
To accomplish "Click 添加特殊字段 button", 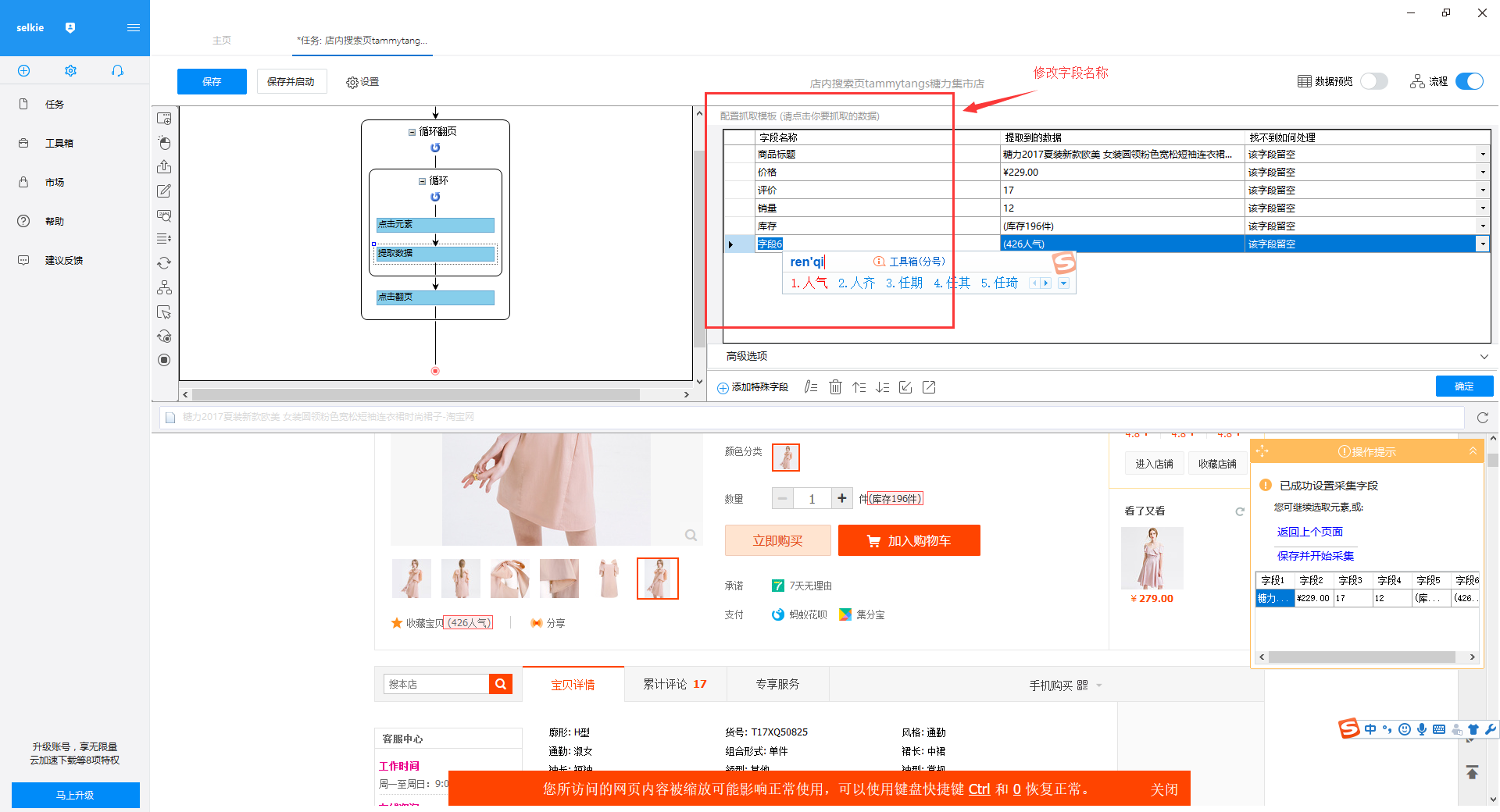I will click(x=753, y=387).
